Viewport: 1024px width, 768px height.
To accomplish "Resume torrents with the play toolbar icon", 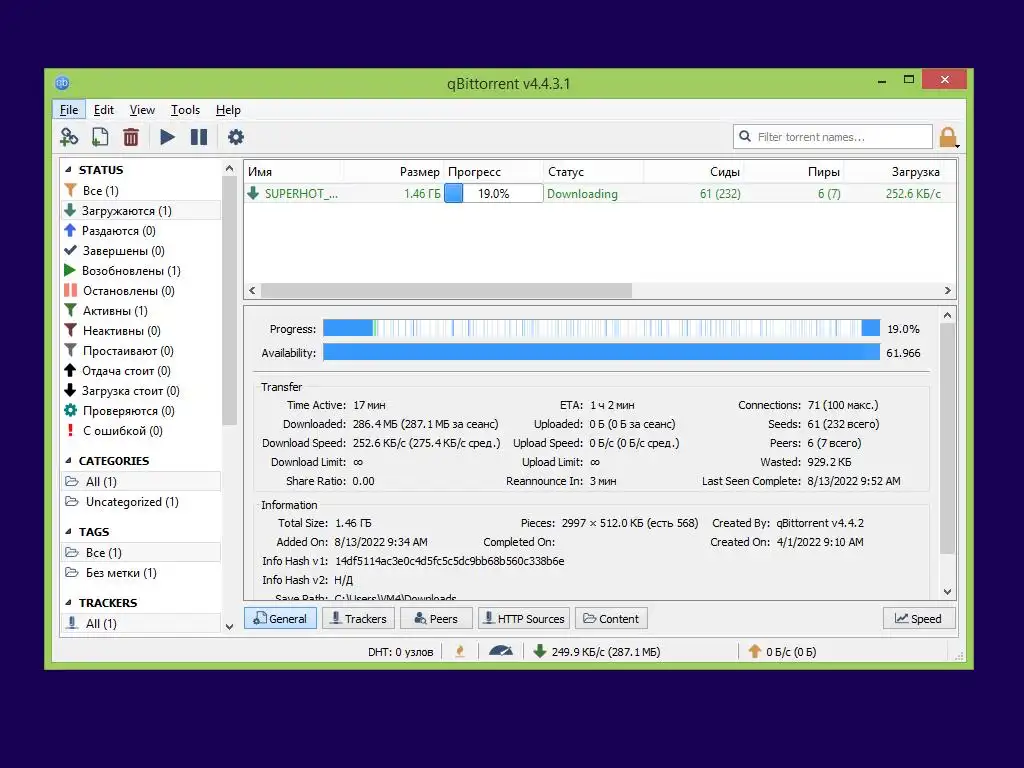I will point(167,137).
